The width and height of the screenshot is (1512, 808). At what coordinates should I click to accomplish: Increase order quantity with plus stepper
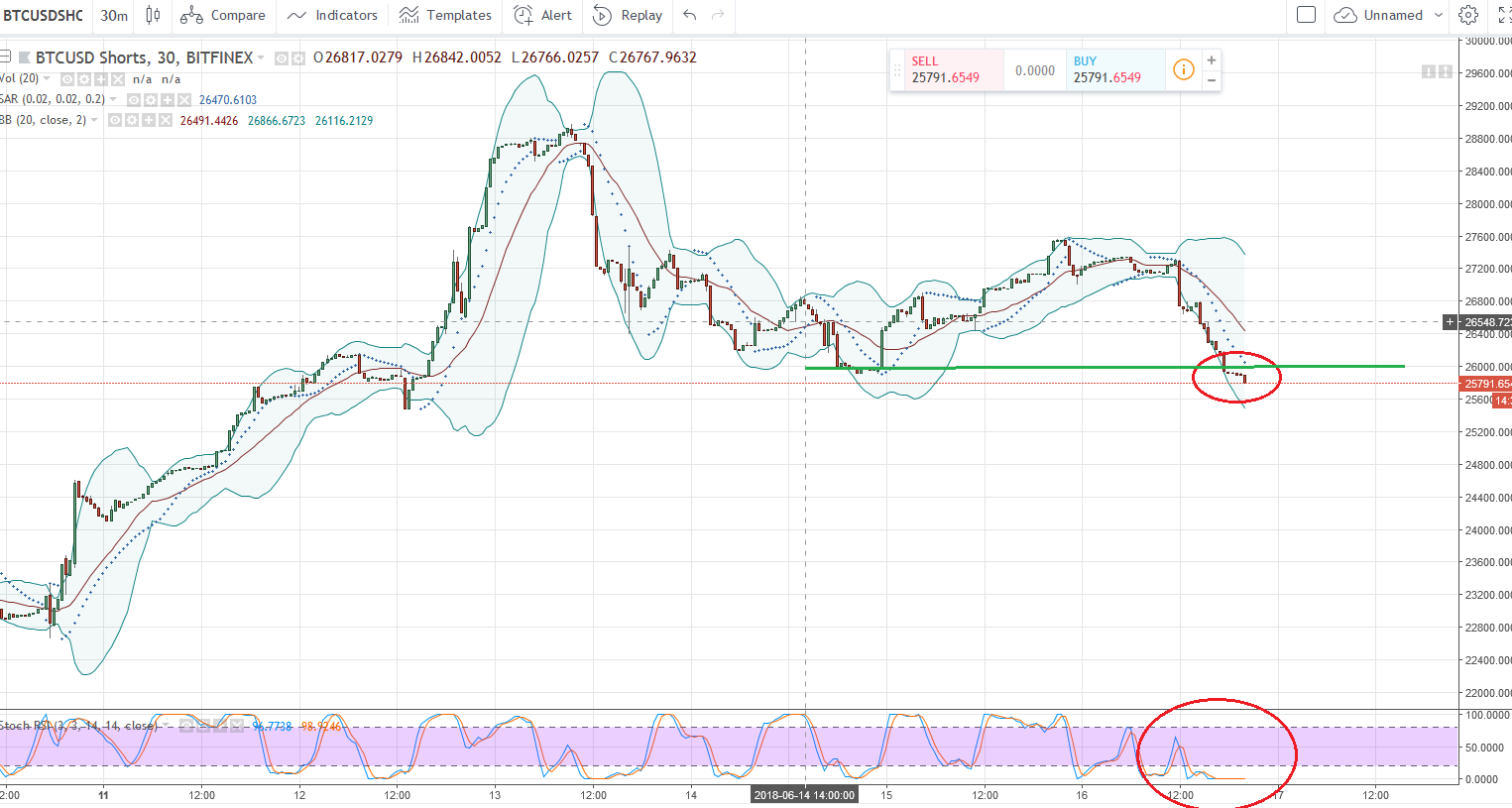(1212, 60)
